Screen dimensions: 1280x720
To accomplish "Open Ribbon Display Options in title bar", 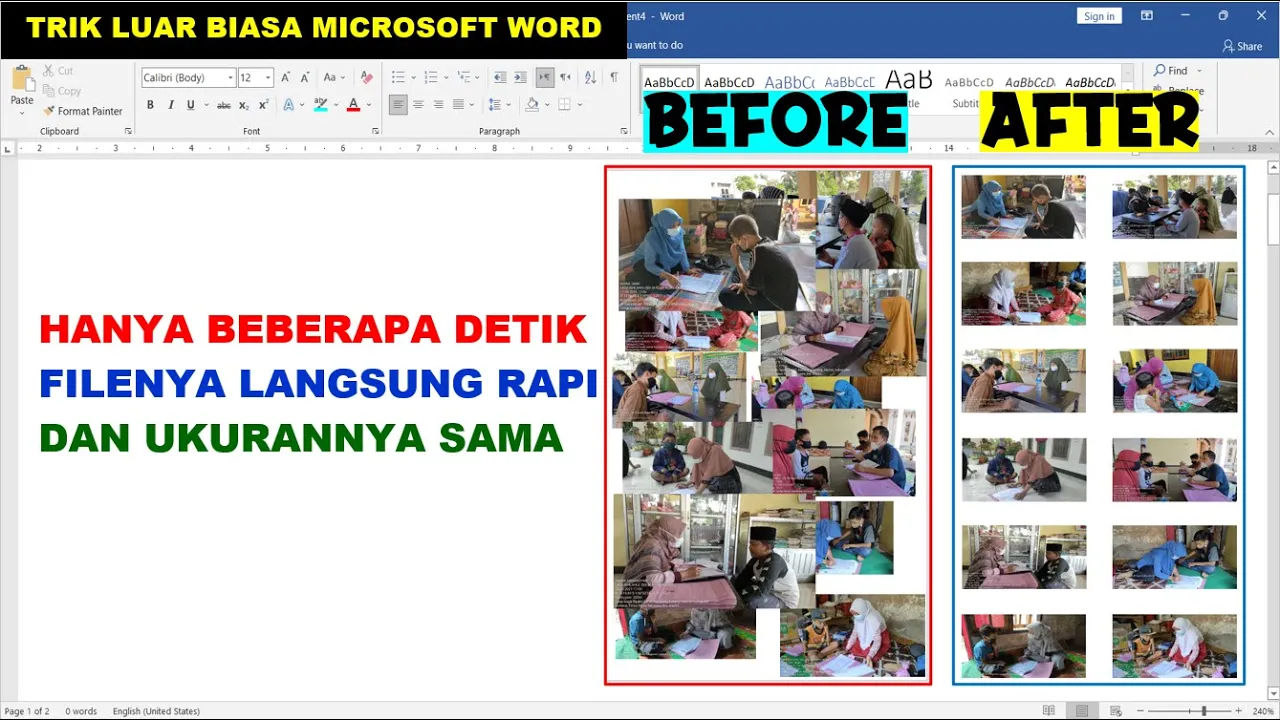I will [1147, 16].
